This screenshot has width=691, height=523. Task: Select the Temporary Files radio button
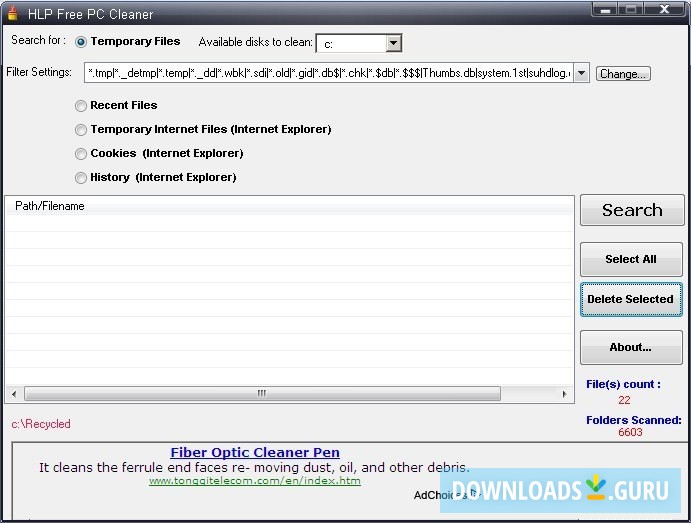coord(81,42)
